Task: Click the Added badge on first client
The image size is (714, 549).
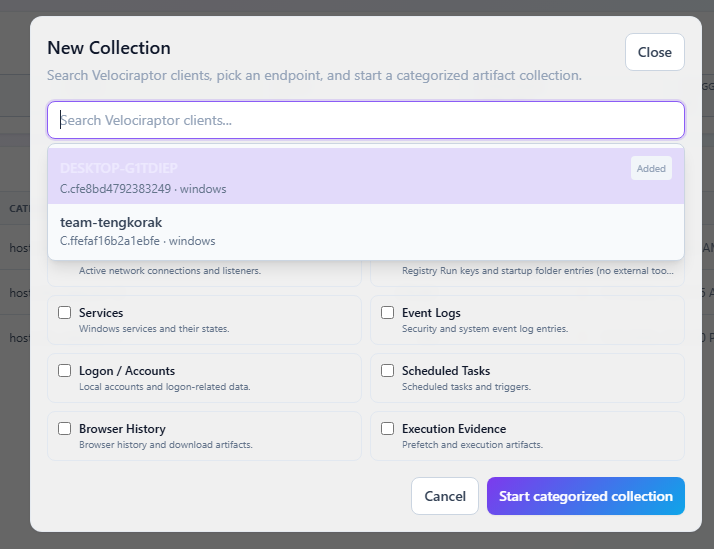Action: coord(651,168)
